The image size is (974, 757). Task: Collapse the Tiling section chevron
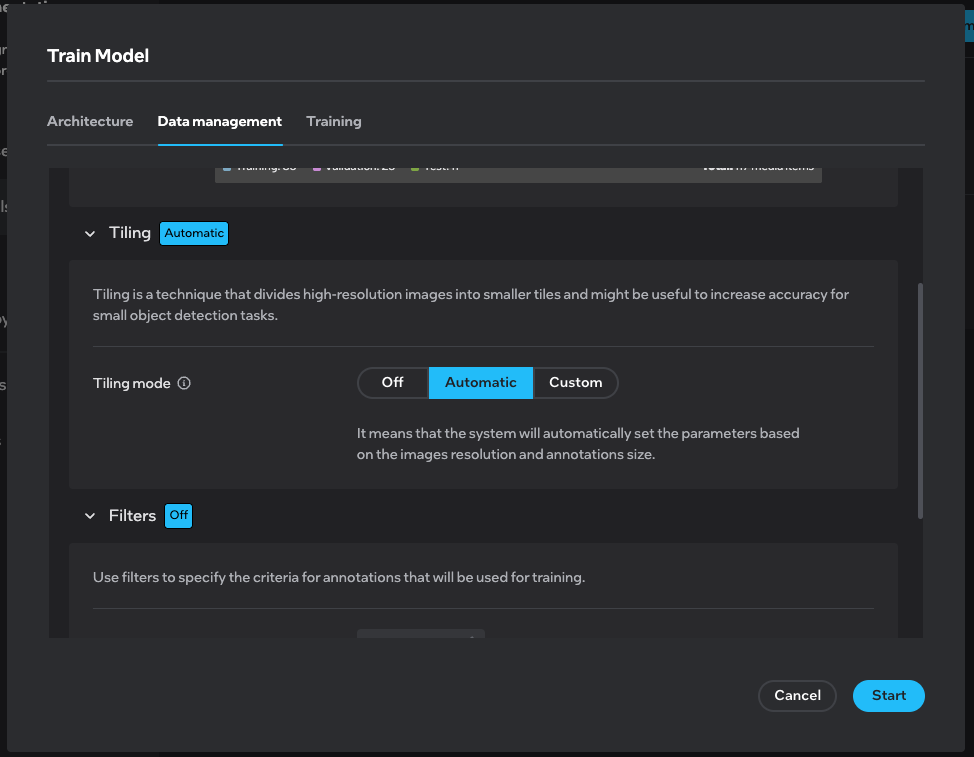click(x=90, y=234)
